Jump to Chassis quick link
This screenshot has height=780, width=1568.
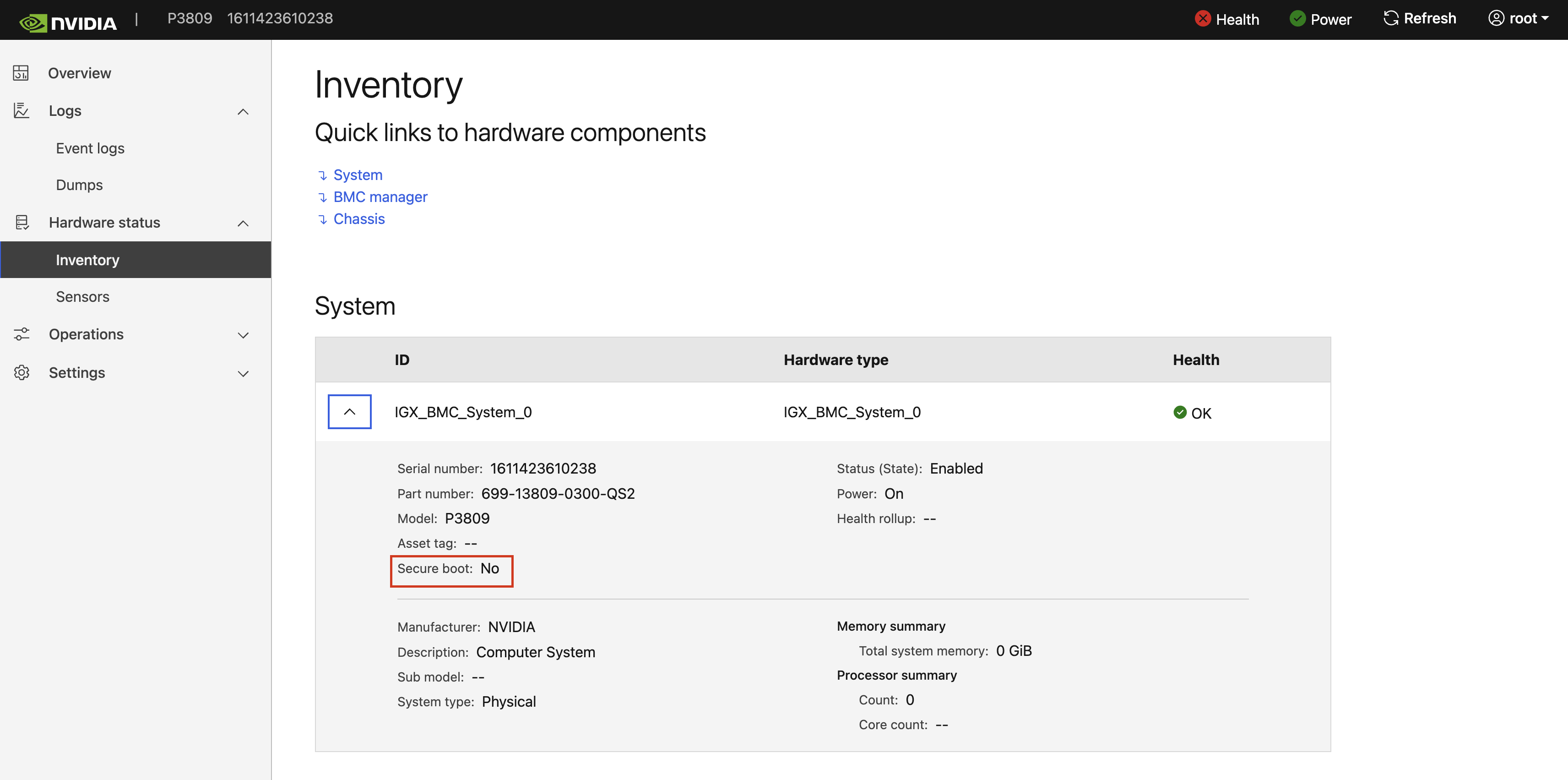pyautogui.click(x=359, y=218)
